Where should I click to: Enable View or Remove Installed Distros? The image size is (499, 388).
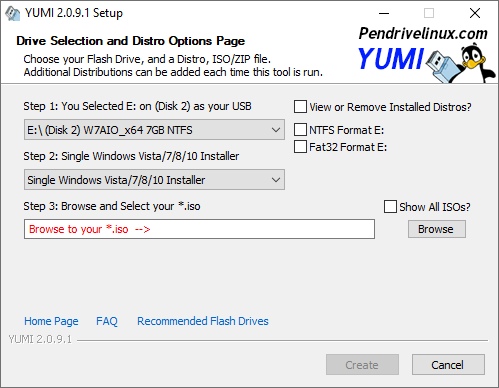pyautogui.click(x=300, y=107)
